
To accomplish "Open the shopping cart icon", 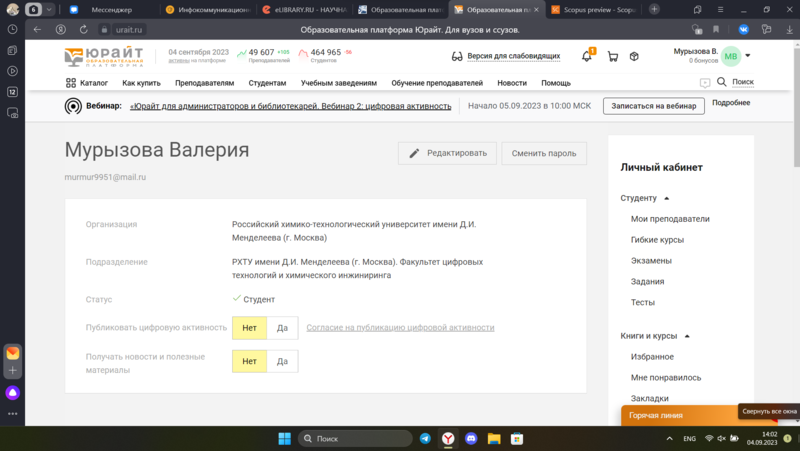I will click(613, 57).
